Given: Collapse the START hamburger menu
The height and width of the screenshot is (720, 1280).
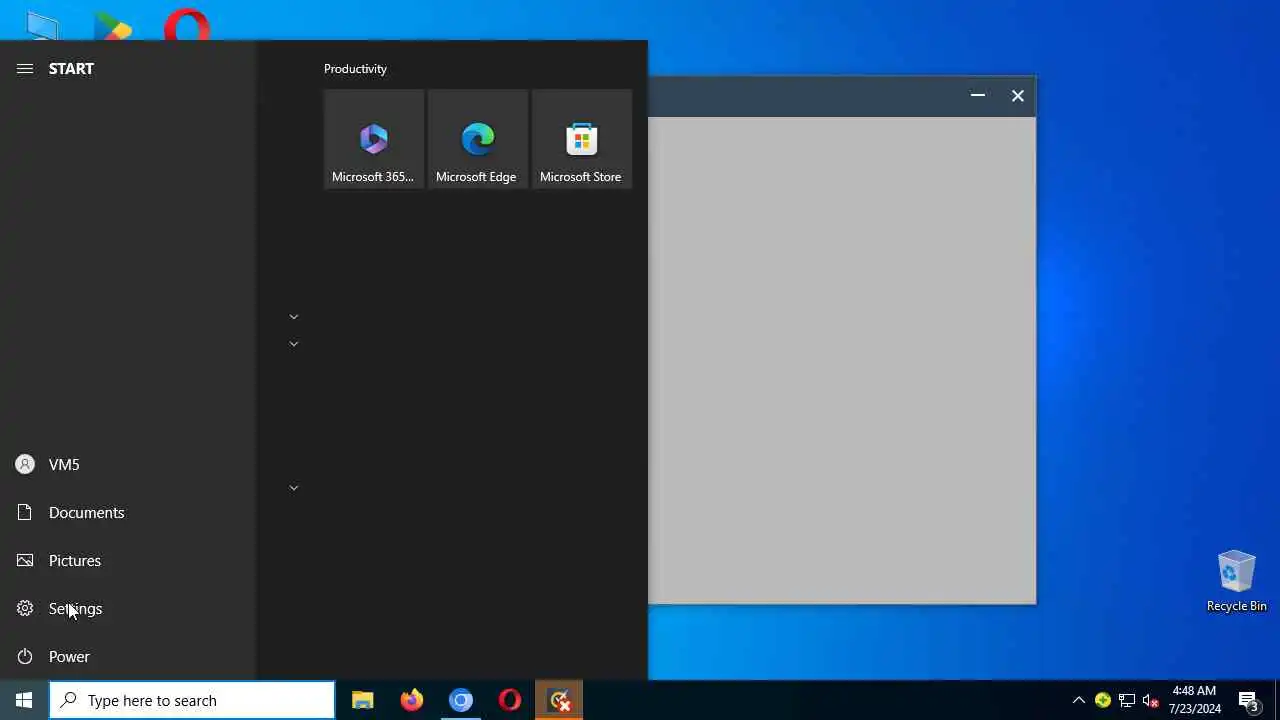Looking at the screenshot, I should tap(25, 68).
